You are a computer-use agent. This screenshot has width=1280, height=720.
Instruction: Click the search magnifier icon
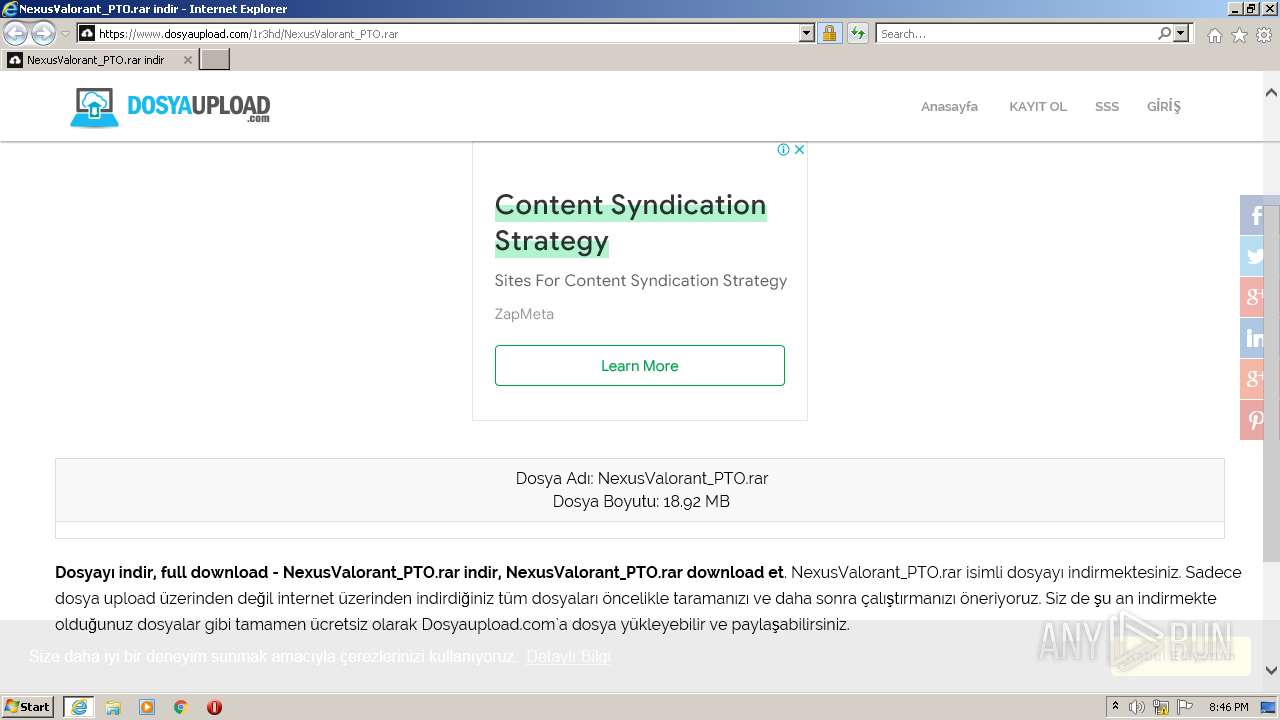[x=1165, y=33]
